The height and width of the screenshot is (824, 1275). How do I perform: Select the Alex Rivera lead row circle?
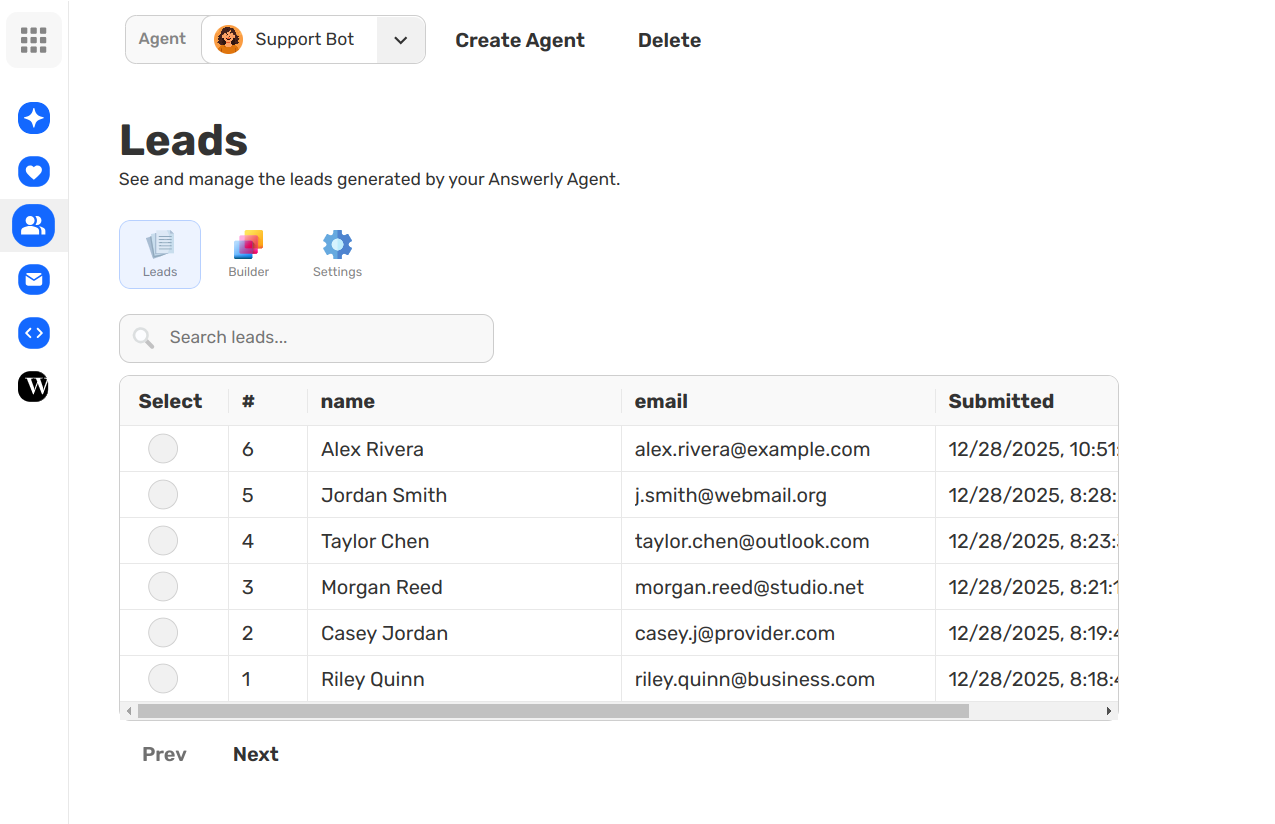pos(163,449)
